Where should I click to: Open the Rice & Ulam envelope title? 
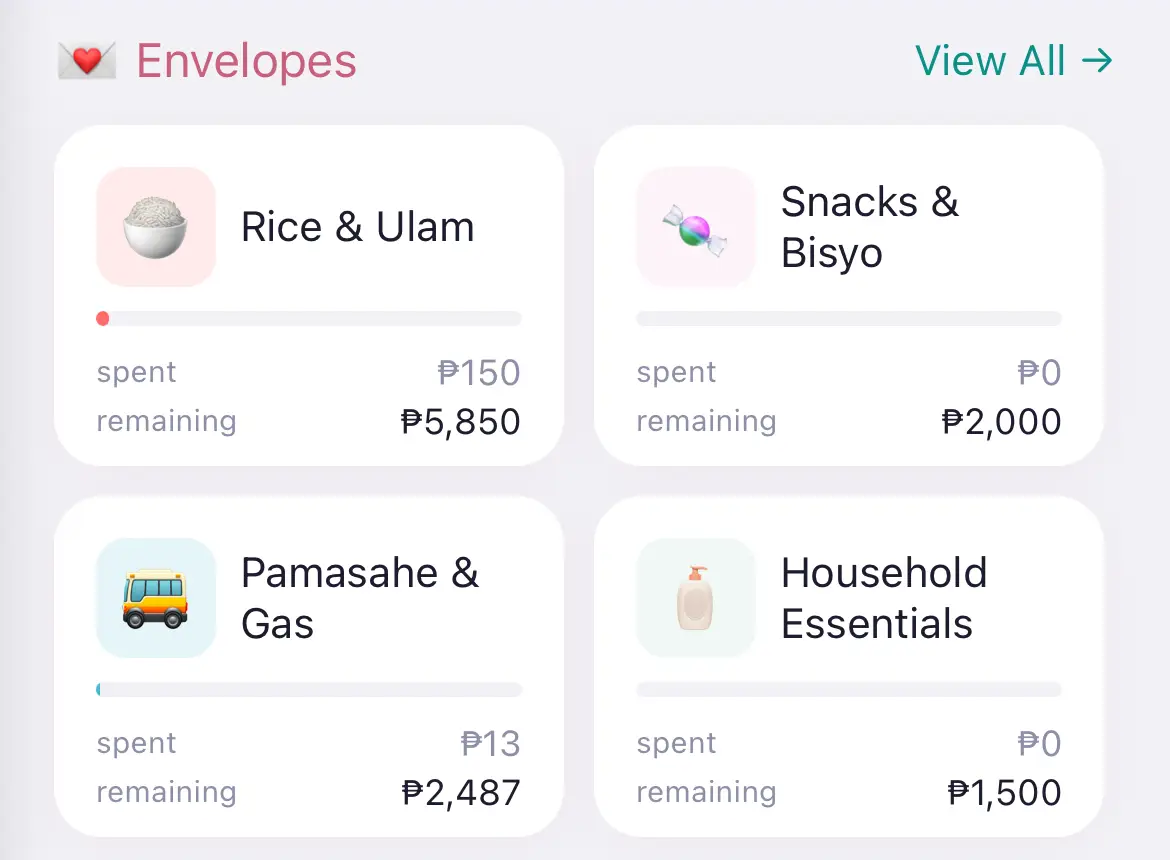pyautogui.click(x=357, y=227)
